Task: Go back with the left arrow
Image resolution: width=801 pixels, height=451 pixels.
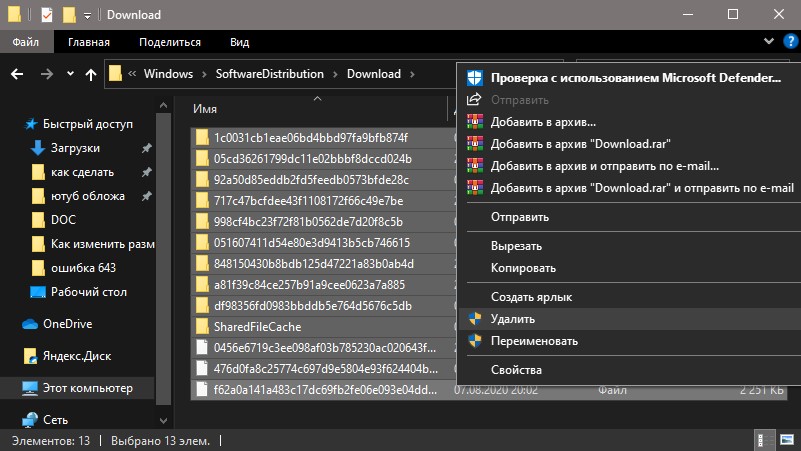Action: pyautogui.click(x=17, y=75)
